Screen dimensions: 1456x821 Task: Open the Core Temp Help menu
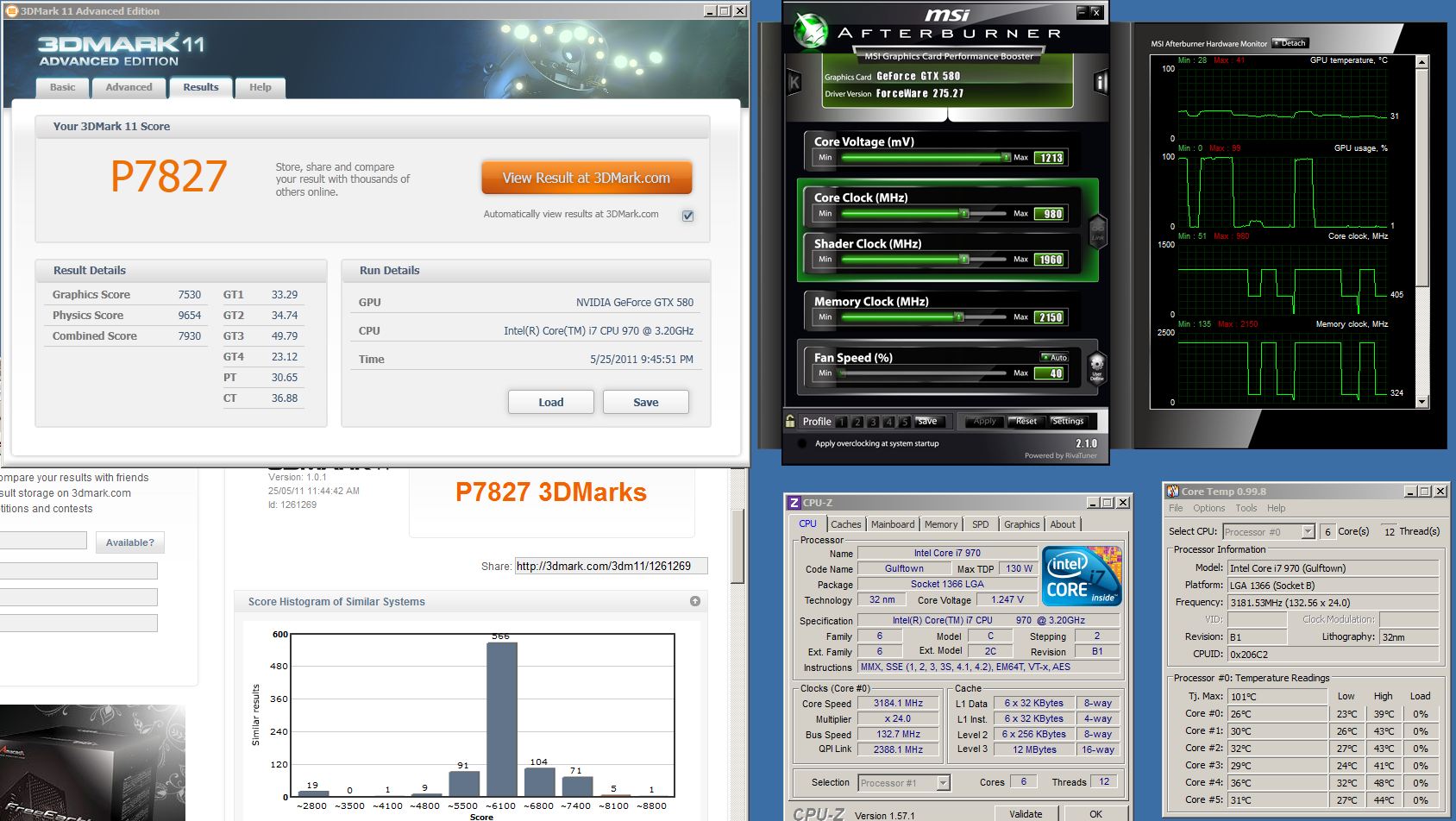coord(1277,508)
